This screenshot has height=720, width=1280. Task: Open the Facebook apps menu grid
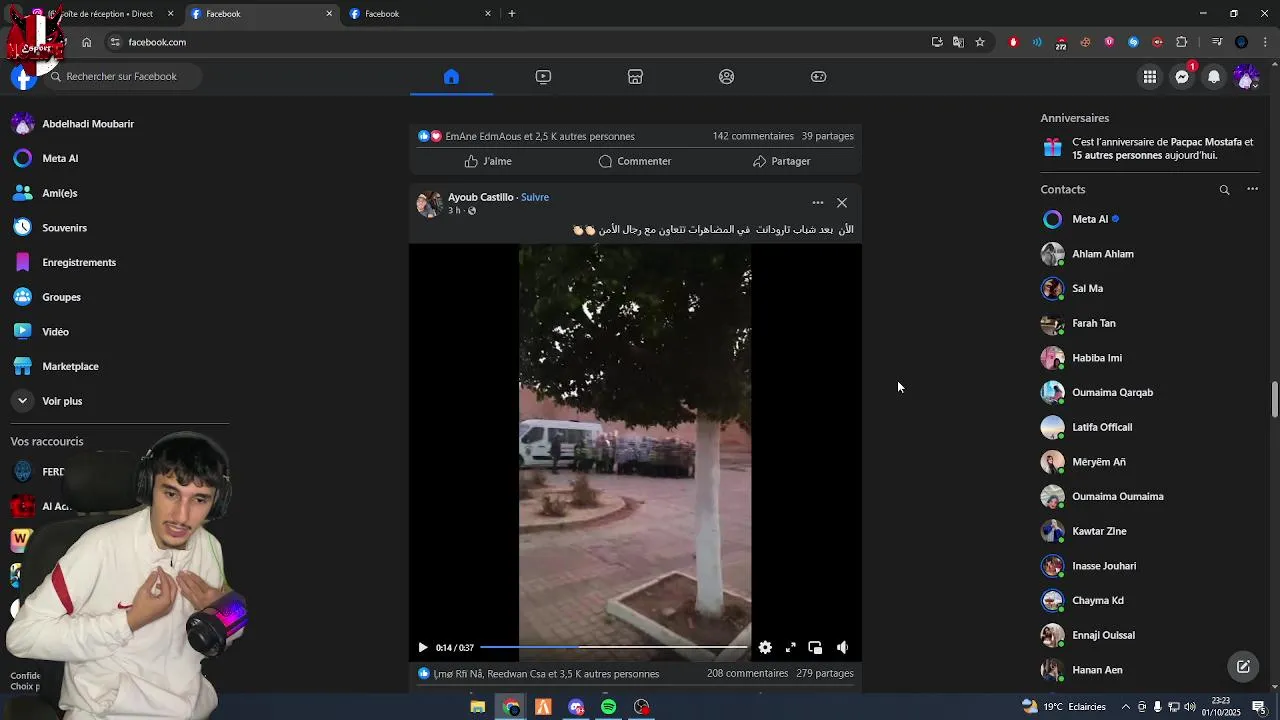pyautogui.click(x=1150, y=77)
